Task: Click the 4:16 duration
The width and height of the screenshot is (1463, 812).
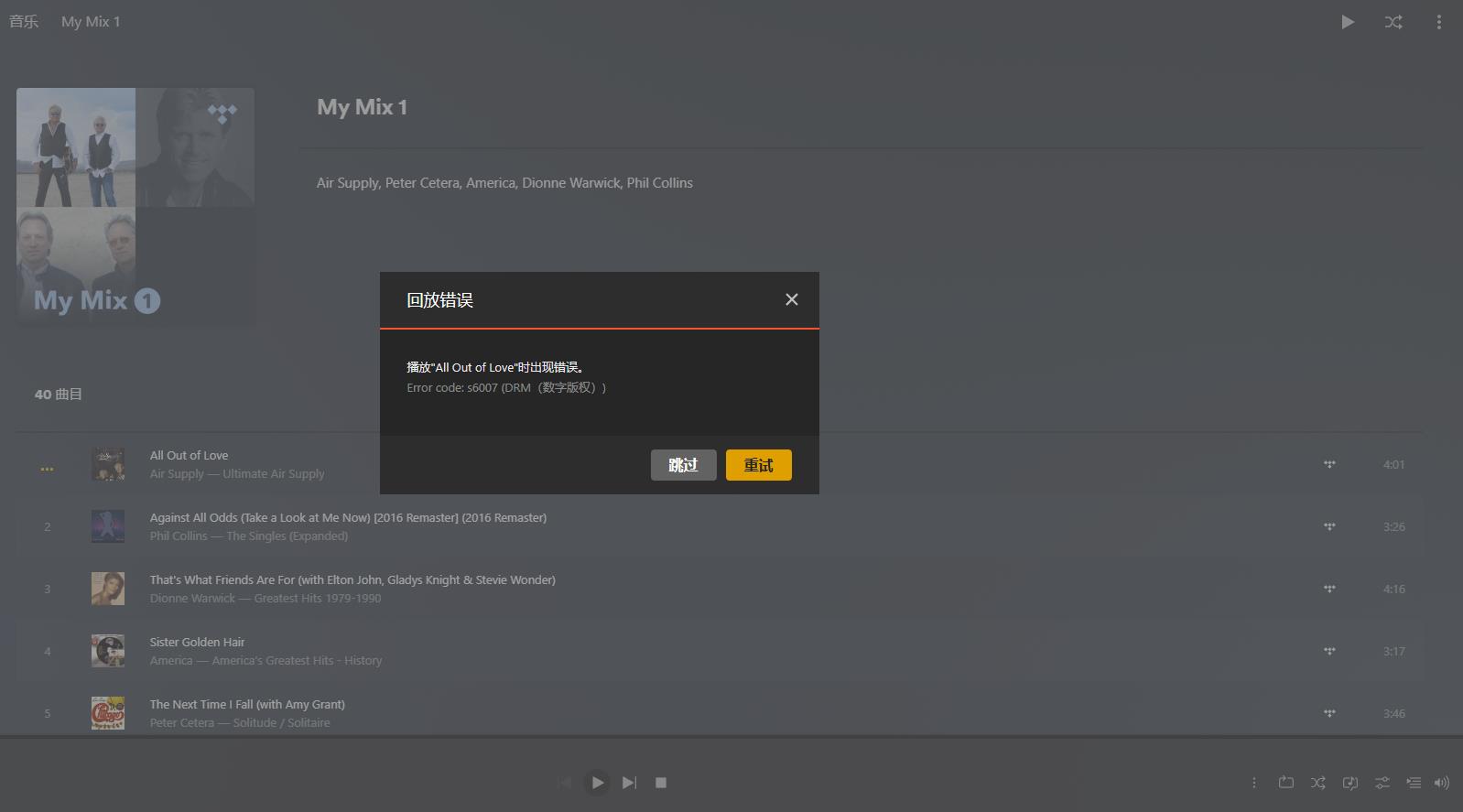Action: tap(1393, 590)
